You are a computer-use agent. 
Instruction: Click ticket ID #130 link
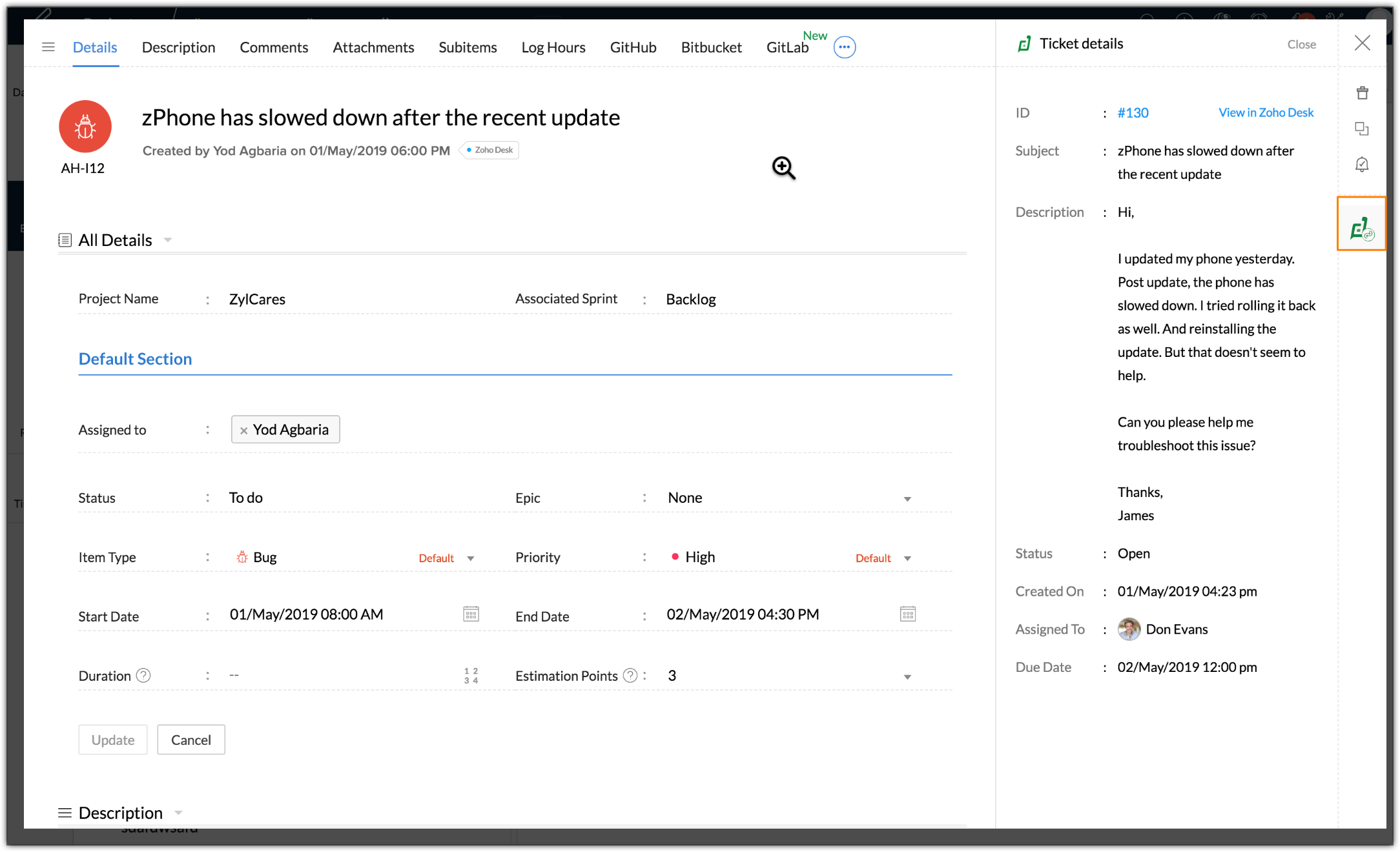coord(1133,112)
